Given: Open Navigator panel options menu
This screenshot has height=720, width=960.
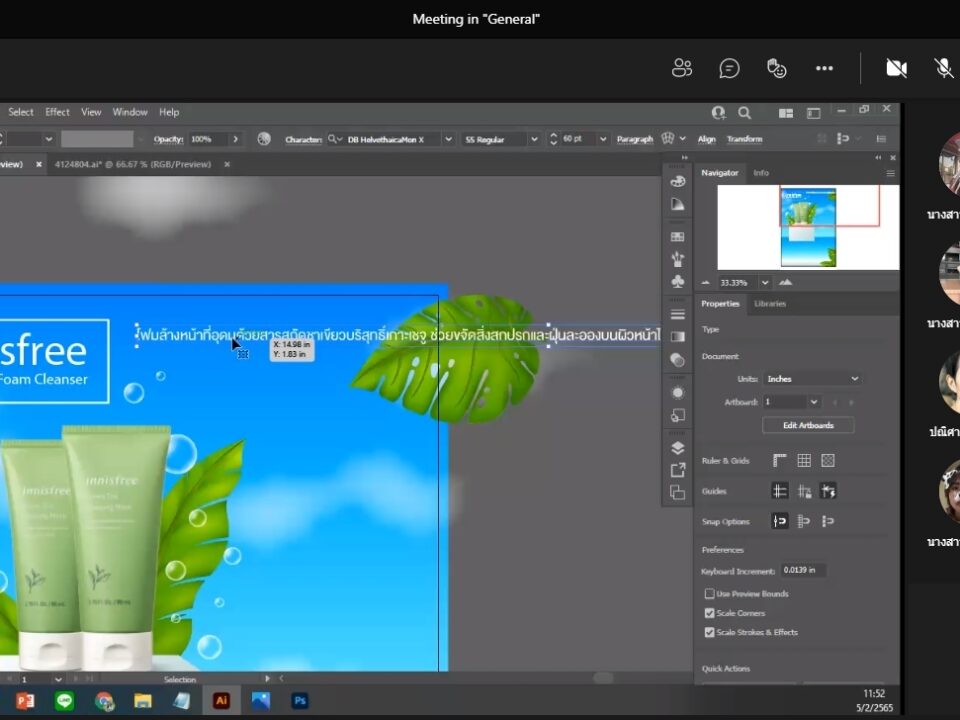Looking at the screenshot, I should coord(890,174).
